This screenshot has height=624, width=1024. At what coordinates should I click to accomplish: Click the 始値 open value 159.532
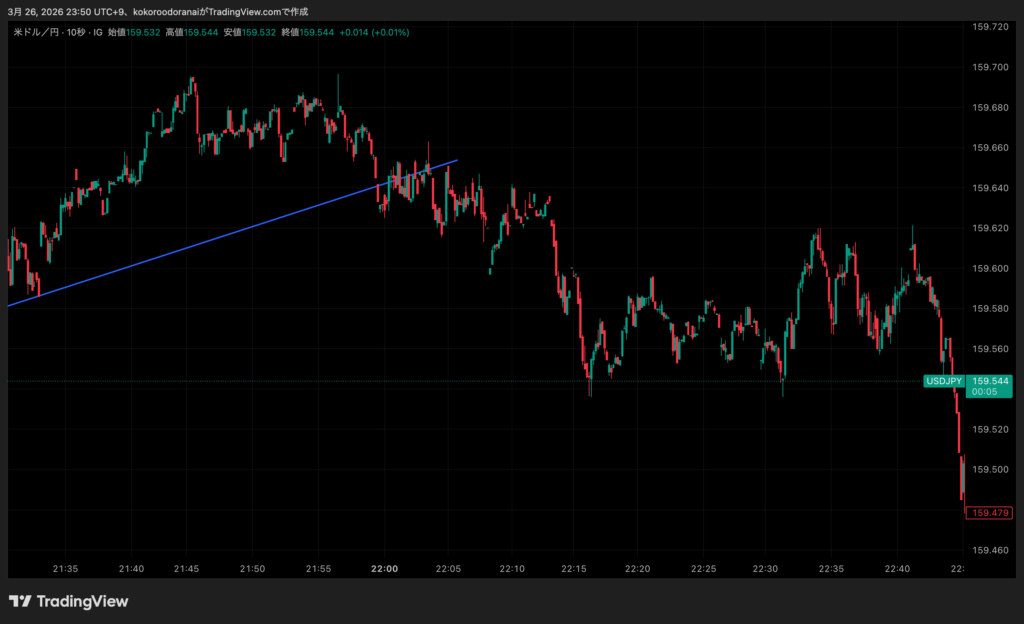coord(145,32)
